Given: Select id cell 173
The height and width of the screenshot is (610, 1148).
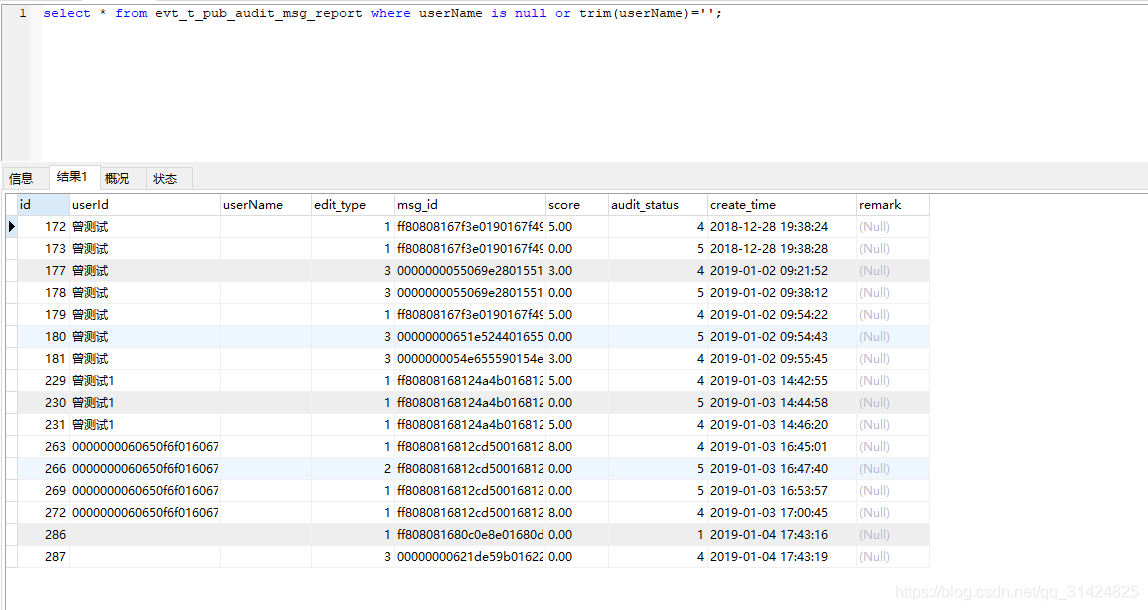Looking at the screenshot, I should (x=43, y=249).
